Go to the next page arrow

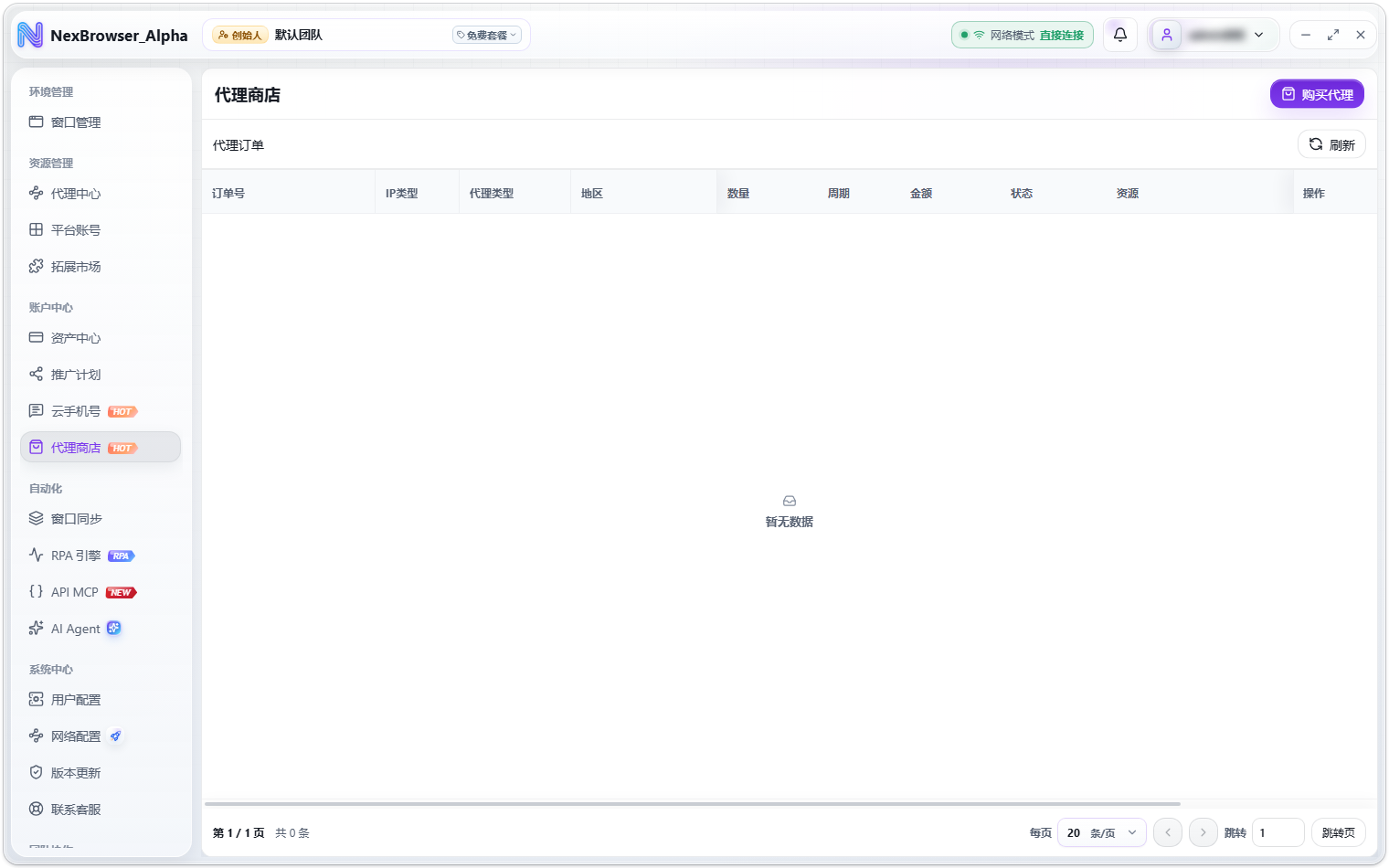(x=1203, y=833)
